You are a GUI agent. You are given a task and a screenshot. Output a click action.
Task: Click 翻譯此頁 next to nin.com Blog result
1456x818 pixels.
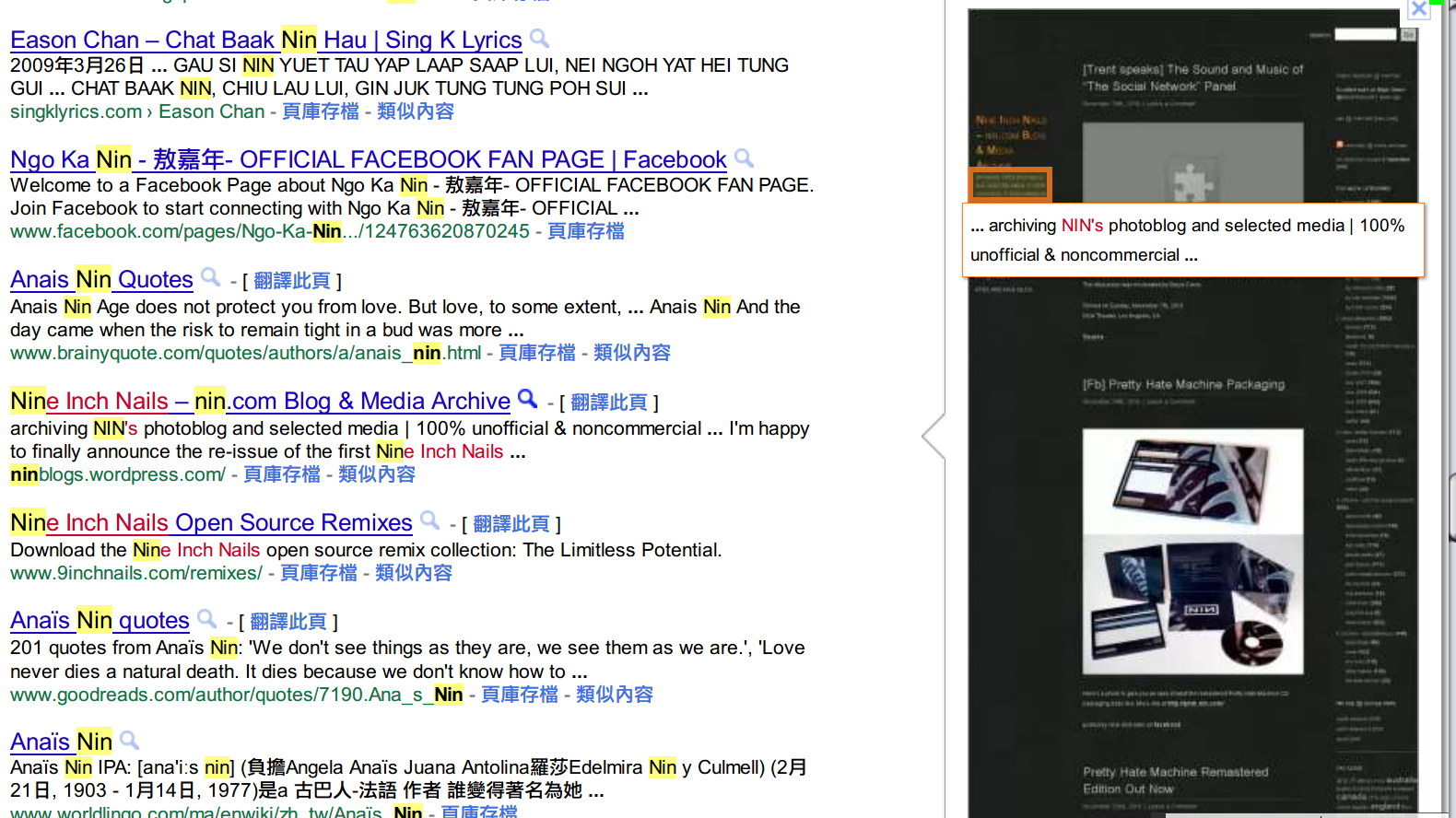tap(609, 403)
